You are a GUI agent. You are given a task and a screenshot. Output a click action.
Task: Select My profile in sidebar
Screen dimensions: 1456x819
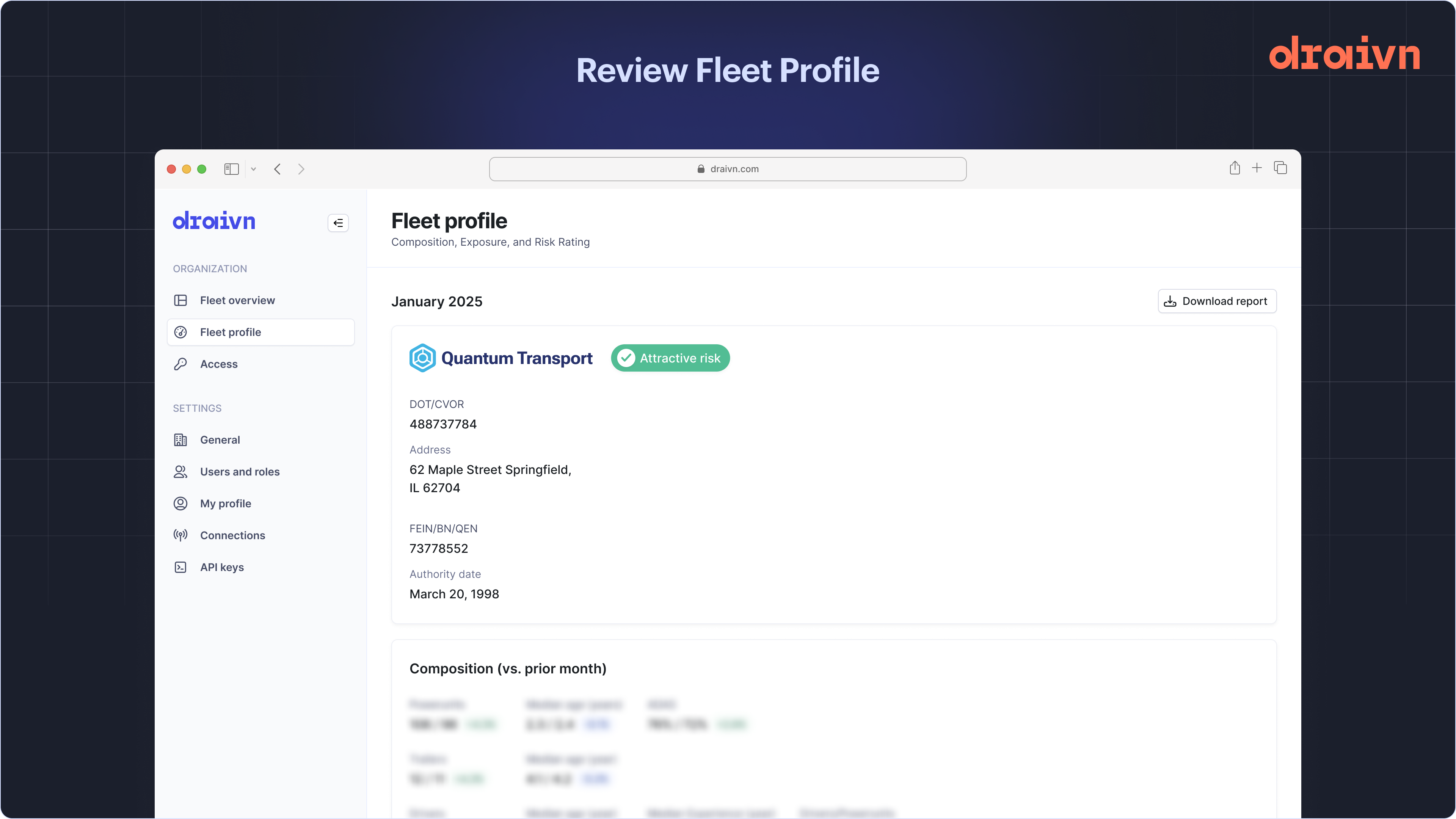[x=226, y=503]
